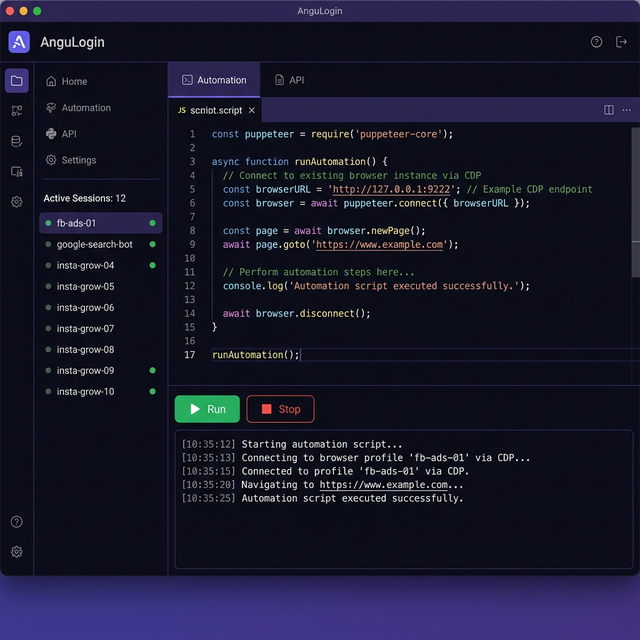This screenshot has height=640, width=640.
Task: Switch to the Automation tab
Action: click(x=214, y=80)
